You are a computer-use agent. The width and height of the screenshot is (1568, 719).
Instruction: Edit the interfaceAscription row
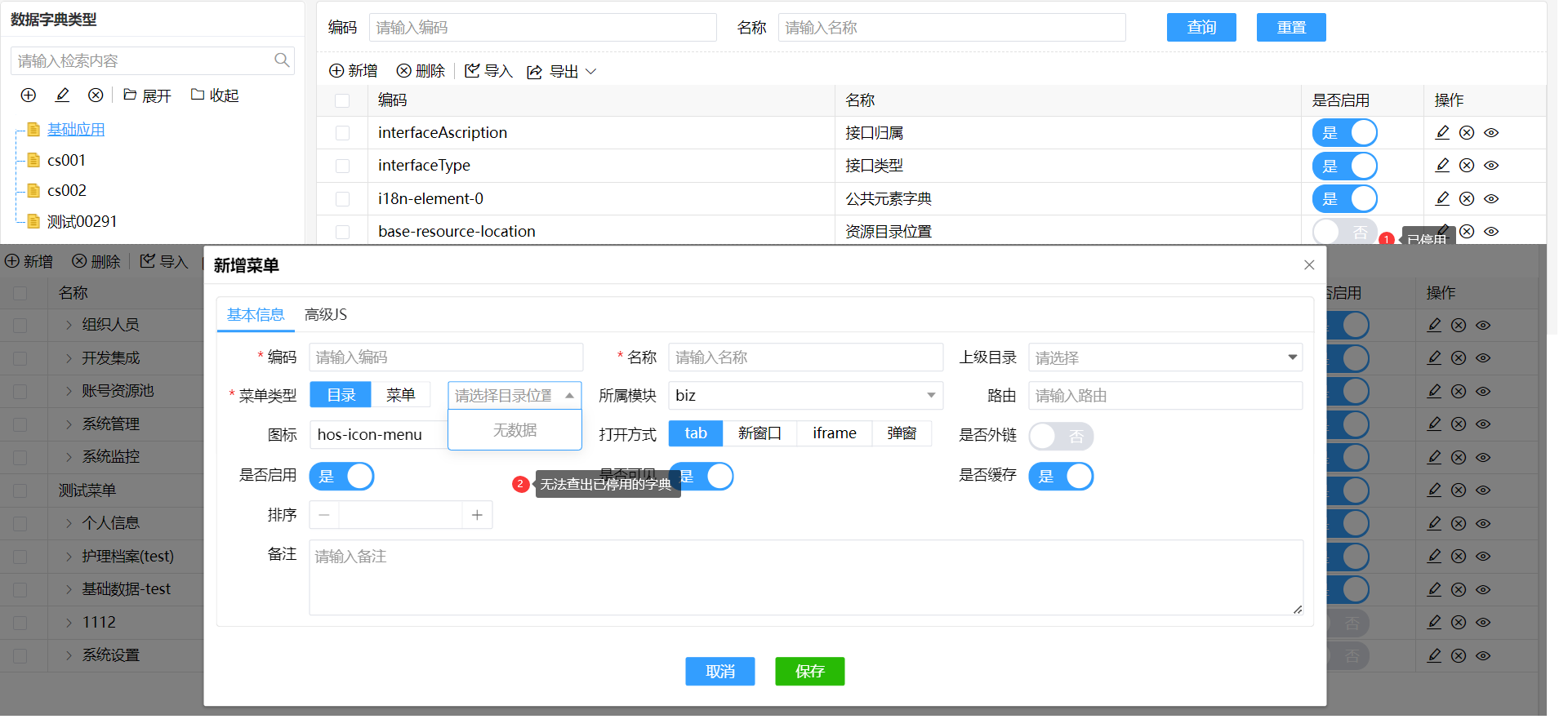point(1442,132)
